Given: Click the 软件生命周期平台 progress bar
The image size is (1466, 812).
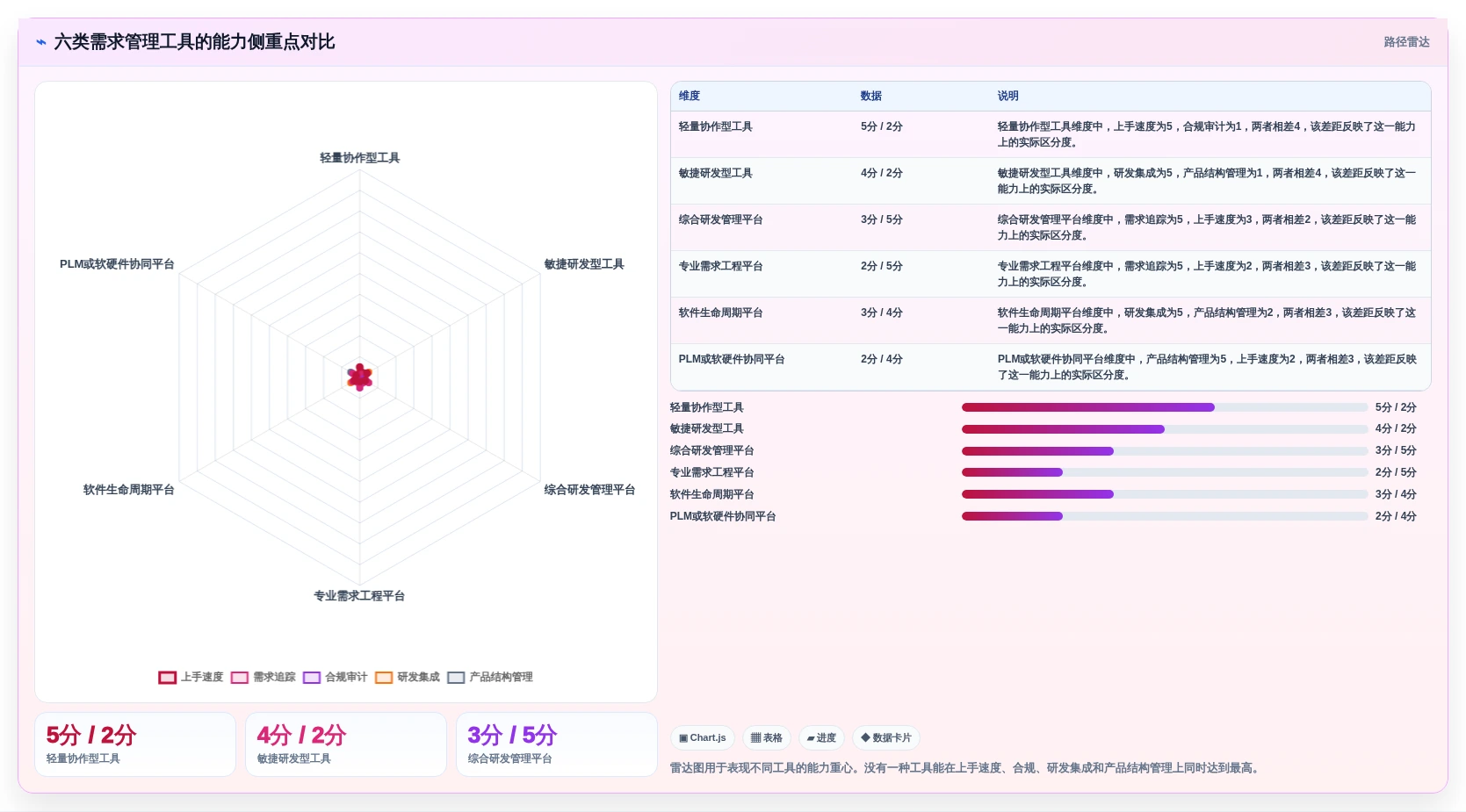Looking at the screenshot, I should coord(1165,494).
